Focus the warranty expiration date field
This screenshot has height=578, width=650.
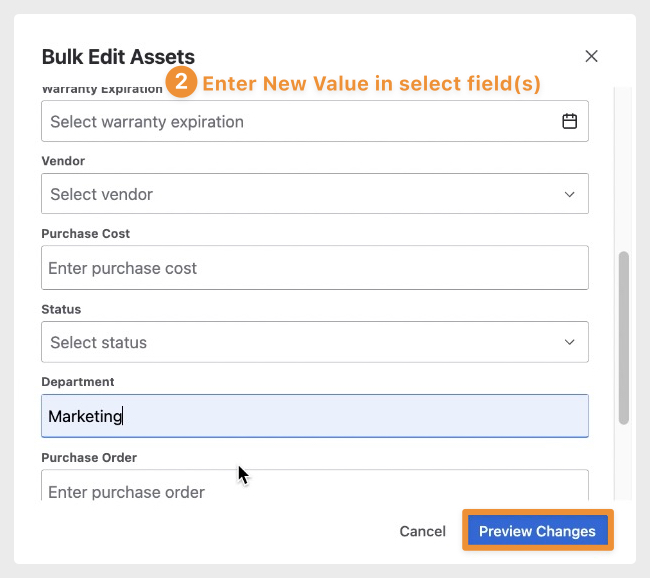coord(300,122)
